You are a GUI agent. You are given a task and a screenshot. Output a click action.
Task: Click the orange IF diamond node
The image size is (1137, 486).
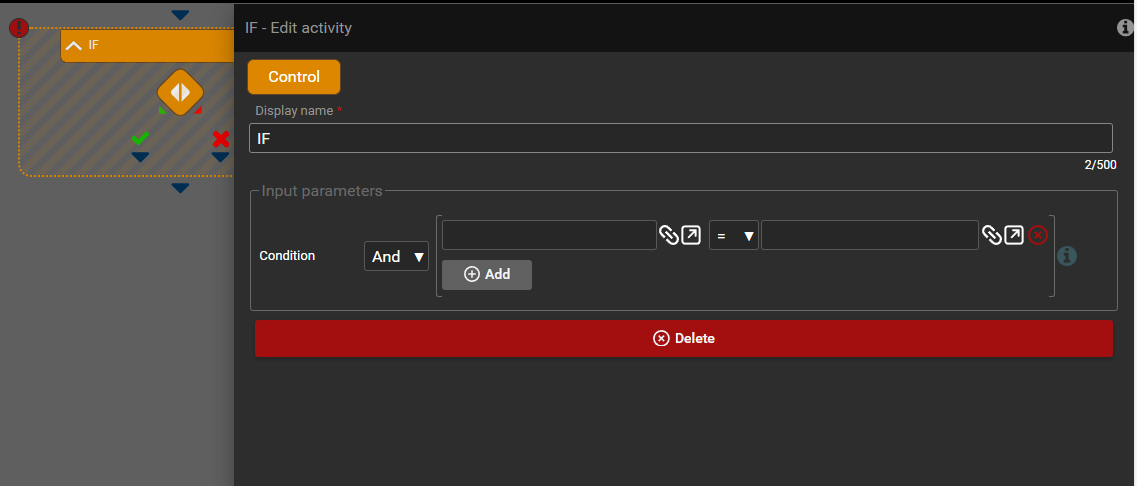coord(180,93)
